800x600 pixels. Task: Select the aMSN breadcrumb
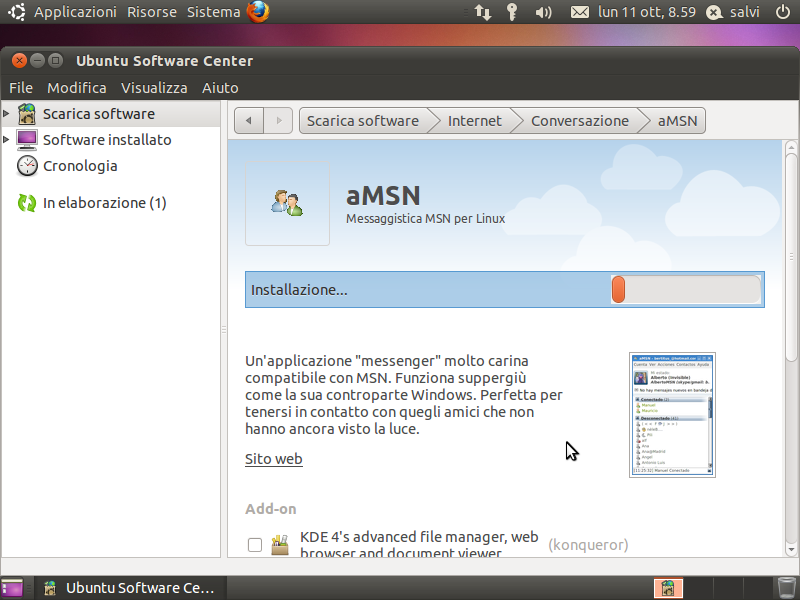[x=678, y=120]
